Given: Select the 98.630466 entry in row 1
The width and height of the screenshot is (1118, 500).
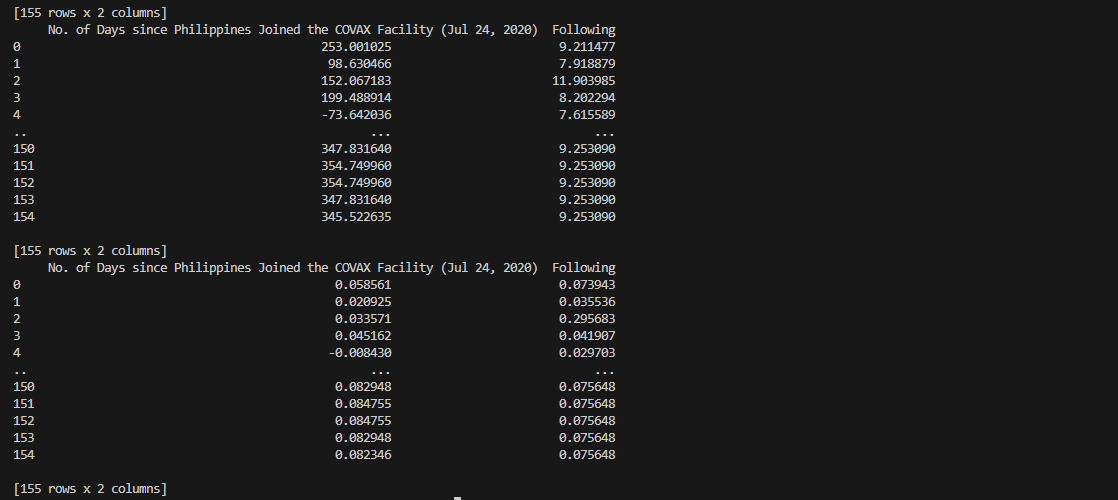Looking at the screenshot, I should tap(359, 64).
